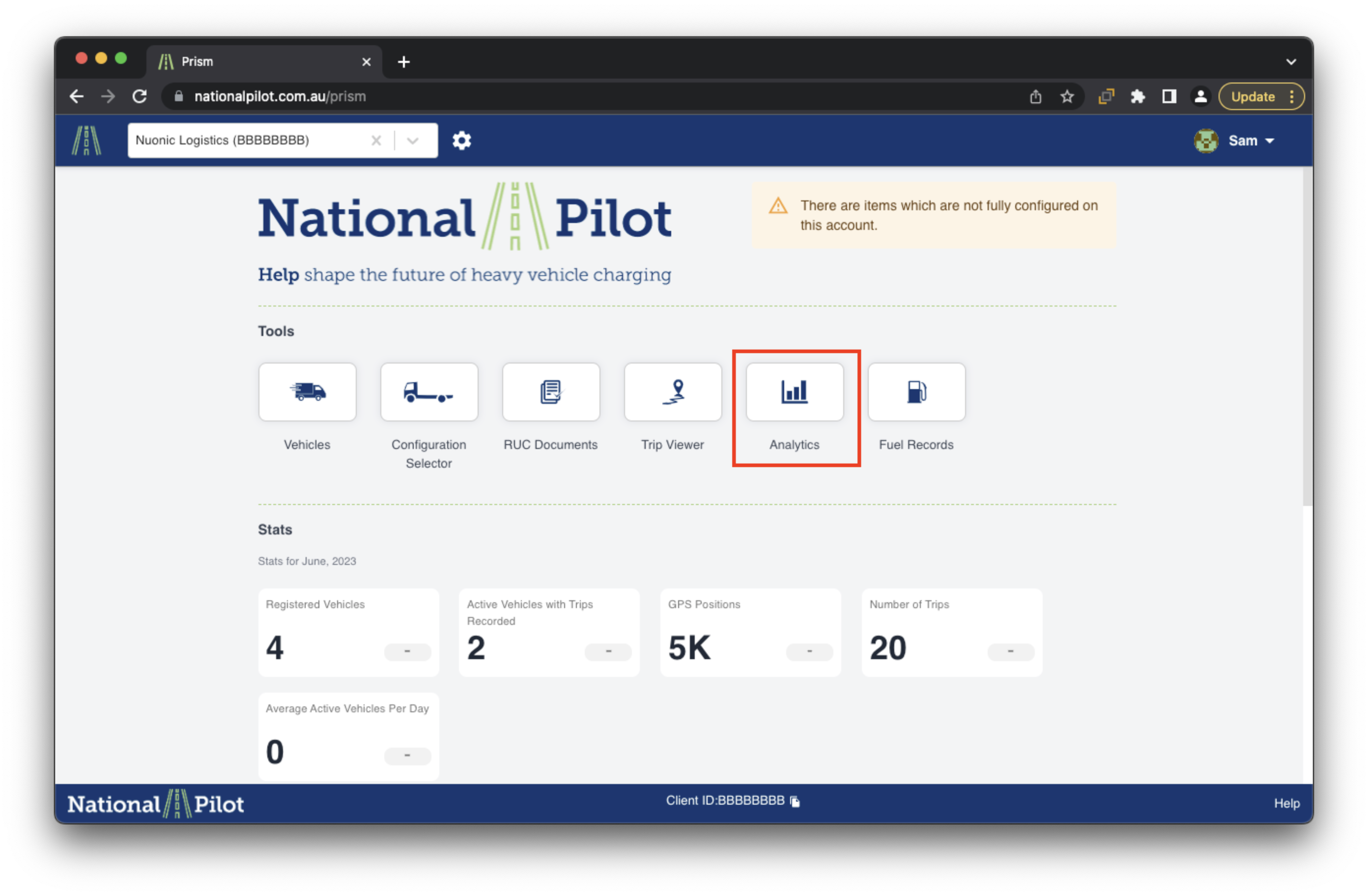The width and height of the screenshot is (1368, 896).
Task: Clear the Nuonic Logistics selection
Action: [376, 140]
